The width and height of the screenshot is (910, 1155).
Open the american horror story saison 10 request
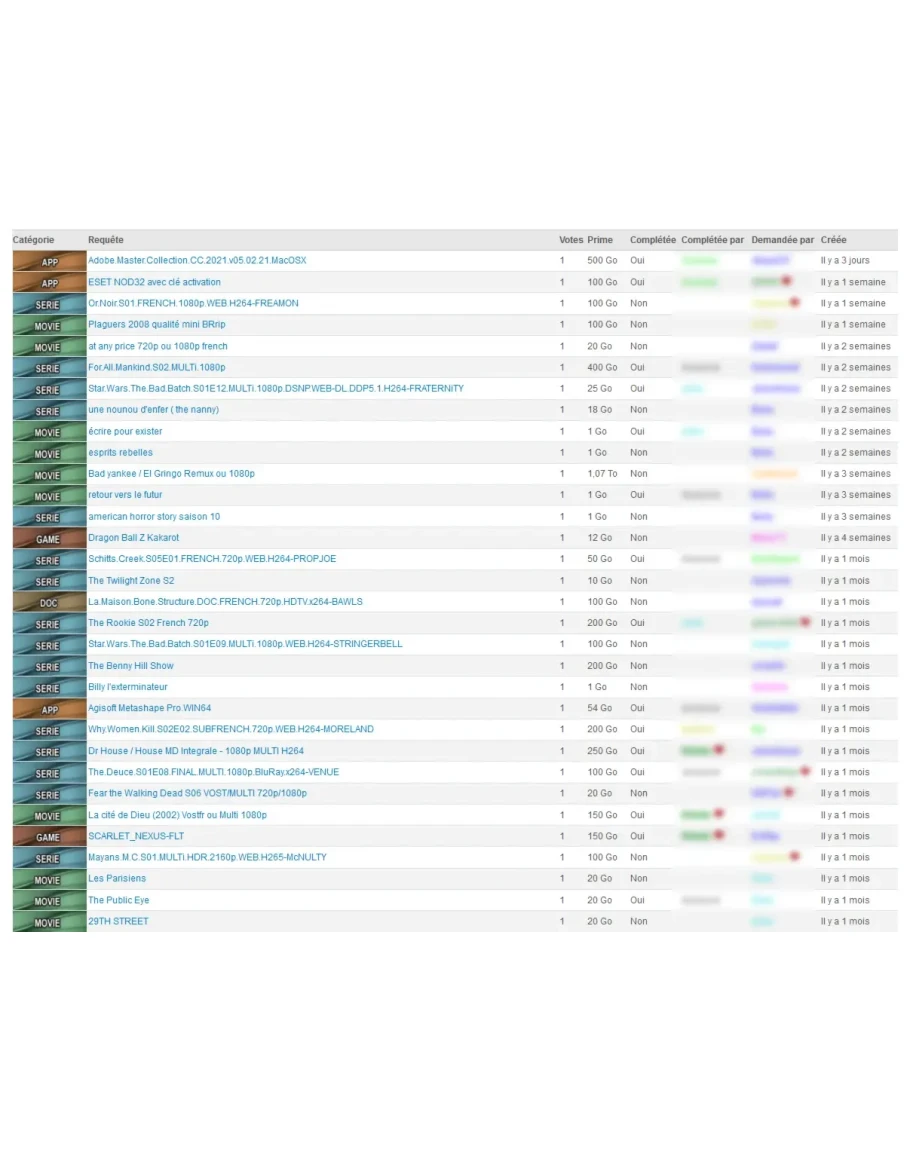pyautogui.click(x=154, y=517)
